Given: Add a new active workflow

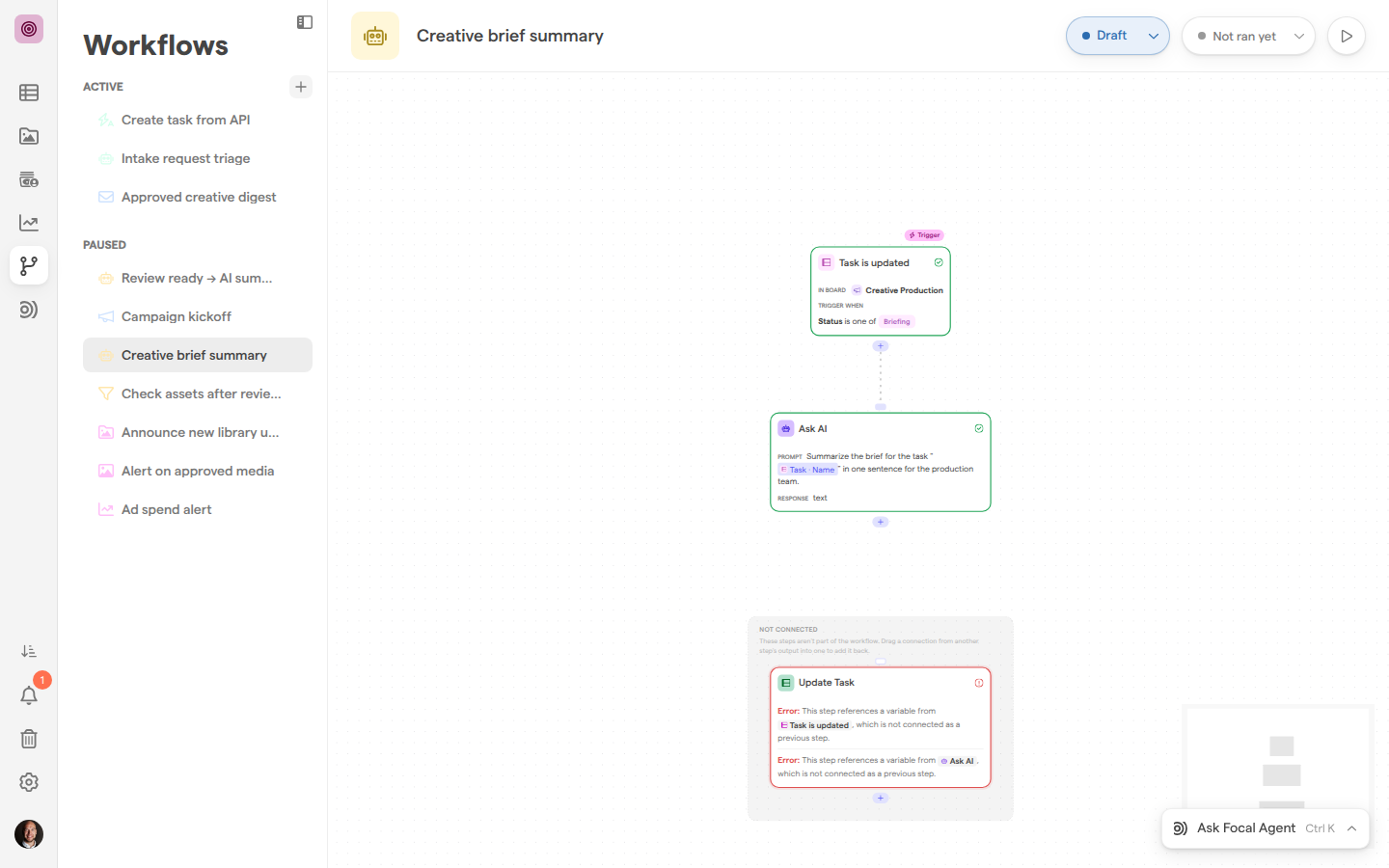Looking at the screenshot, I should pos(301,87).
